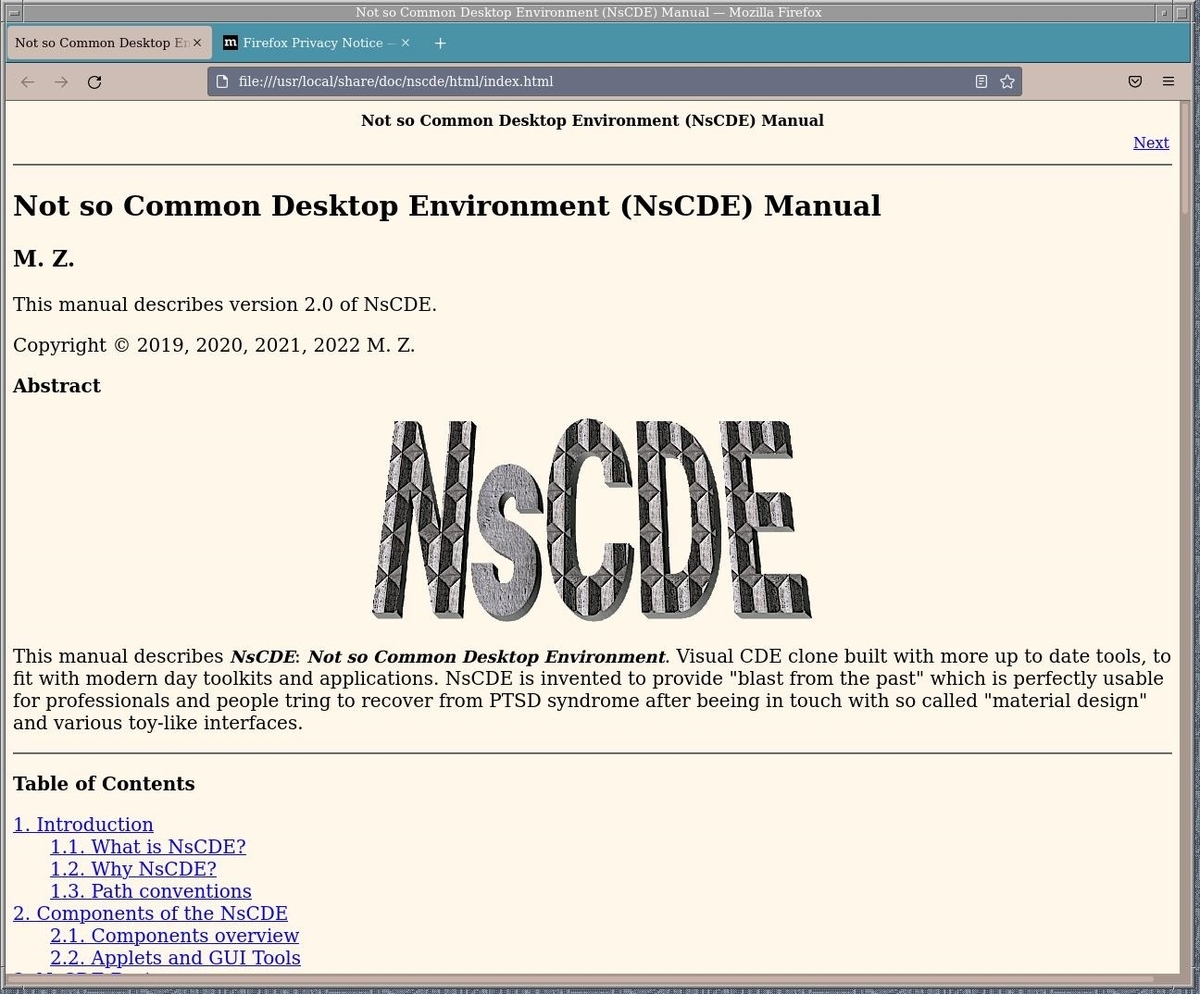Open section 1.3. Path conventions
The width and height of the screenshot is (1200, 994).
coord(151,891)
